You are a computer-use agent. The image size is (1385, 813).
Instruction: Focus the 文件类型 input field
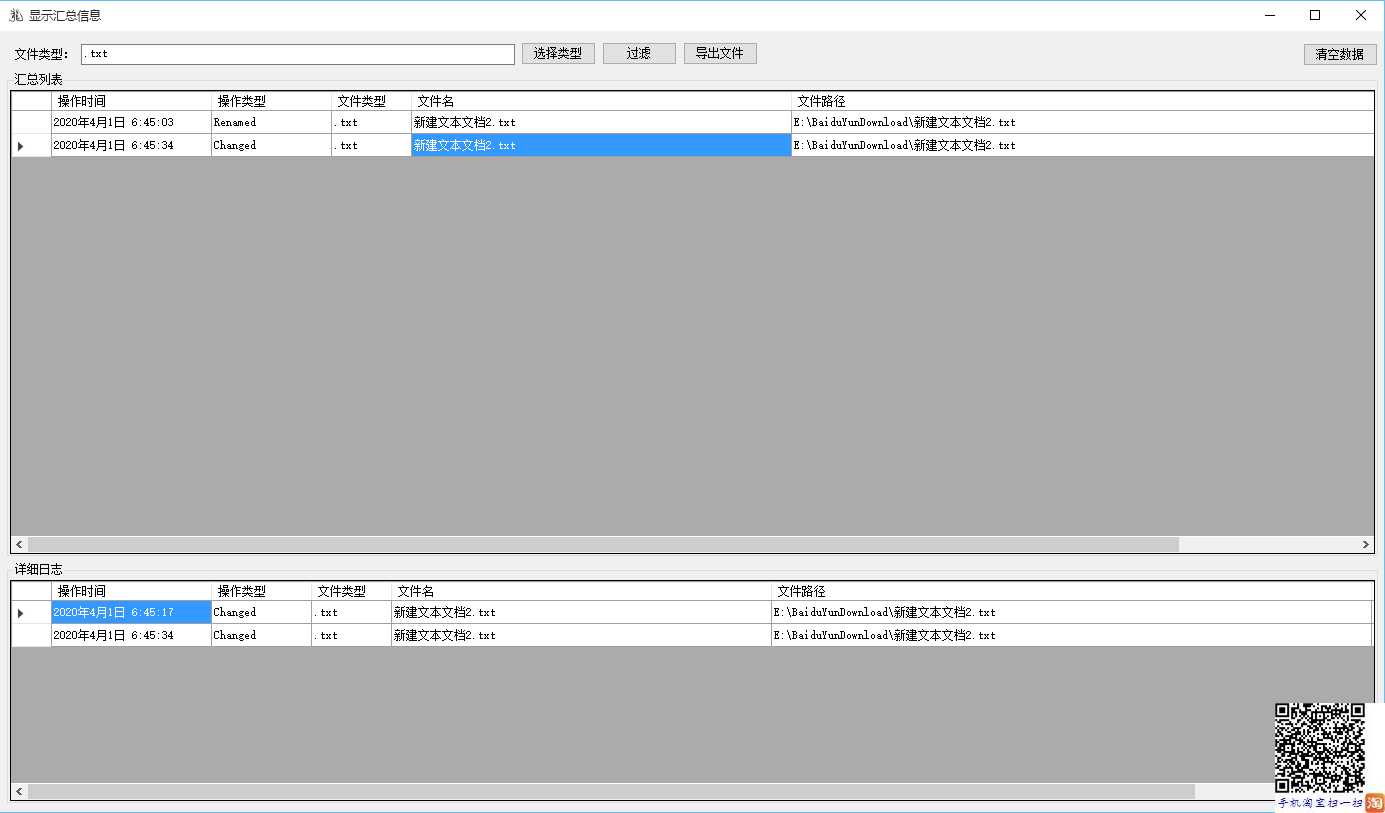tap(298, 54)
